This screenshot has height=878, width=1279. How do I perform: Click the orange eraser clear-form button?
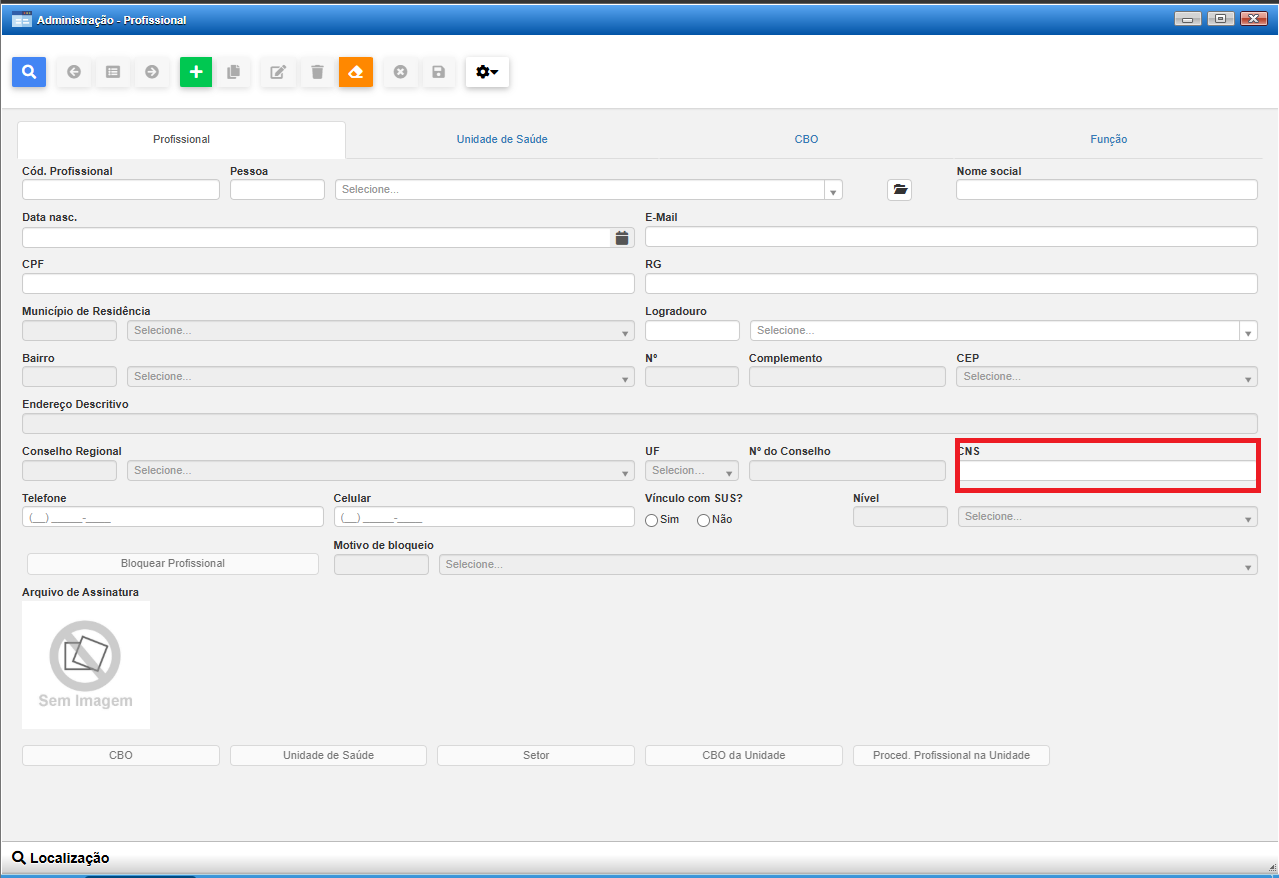[x=356, y=72]
